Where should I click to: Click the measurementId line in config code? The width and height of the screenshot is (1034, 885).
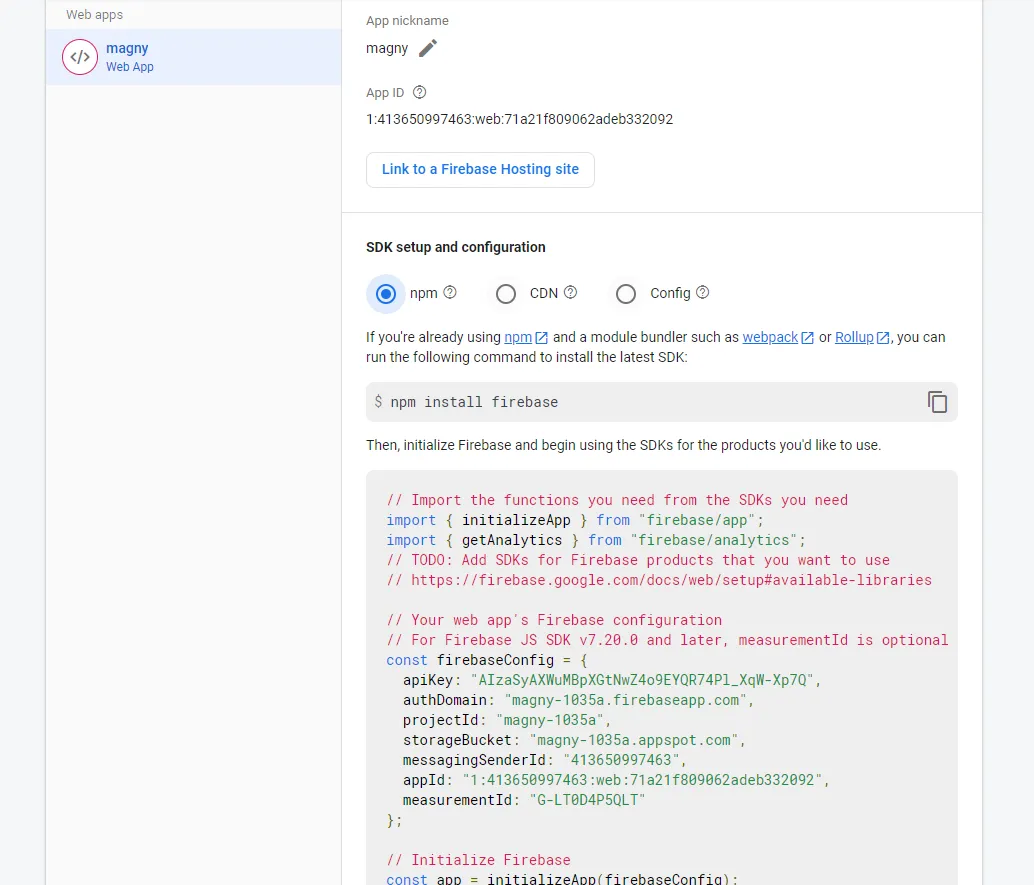click(x=524, y=800)
